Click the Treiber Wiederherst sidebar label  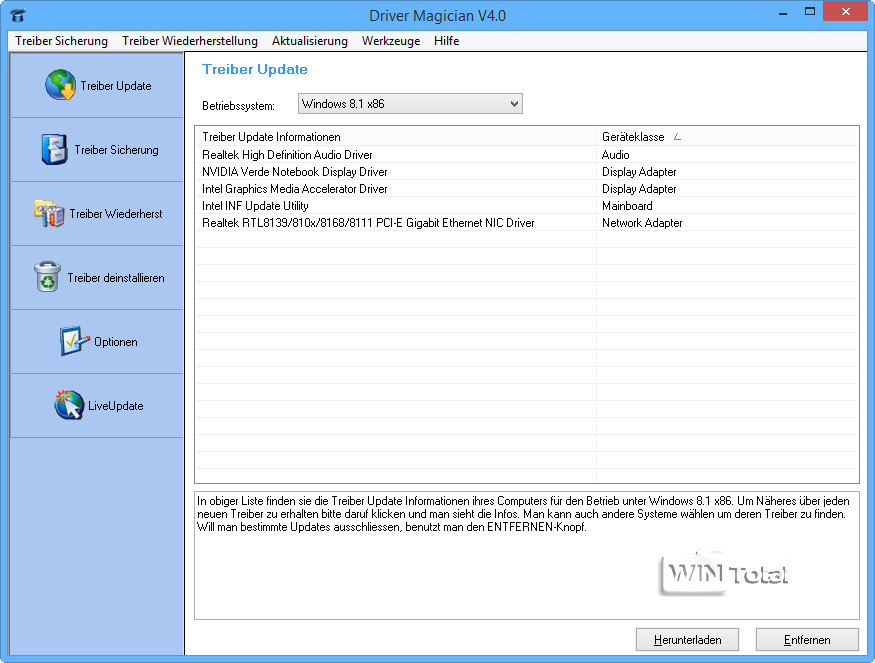(x=116, y=214)
